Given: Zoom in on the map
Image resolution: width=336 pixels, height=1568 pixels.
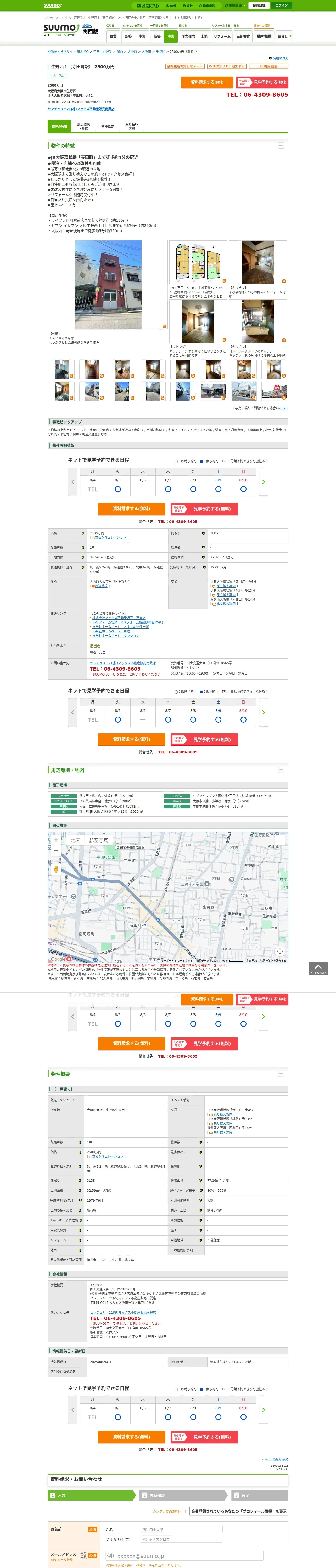Looking at the screenshot, I should pyautogui.click(x=56, y=840).
